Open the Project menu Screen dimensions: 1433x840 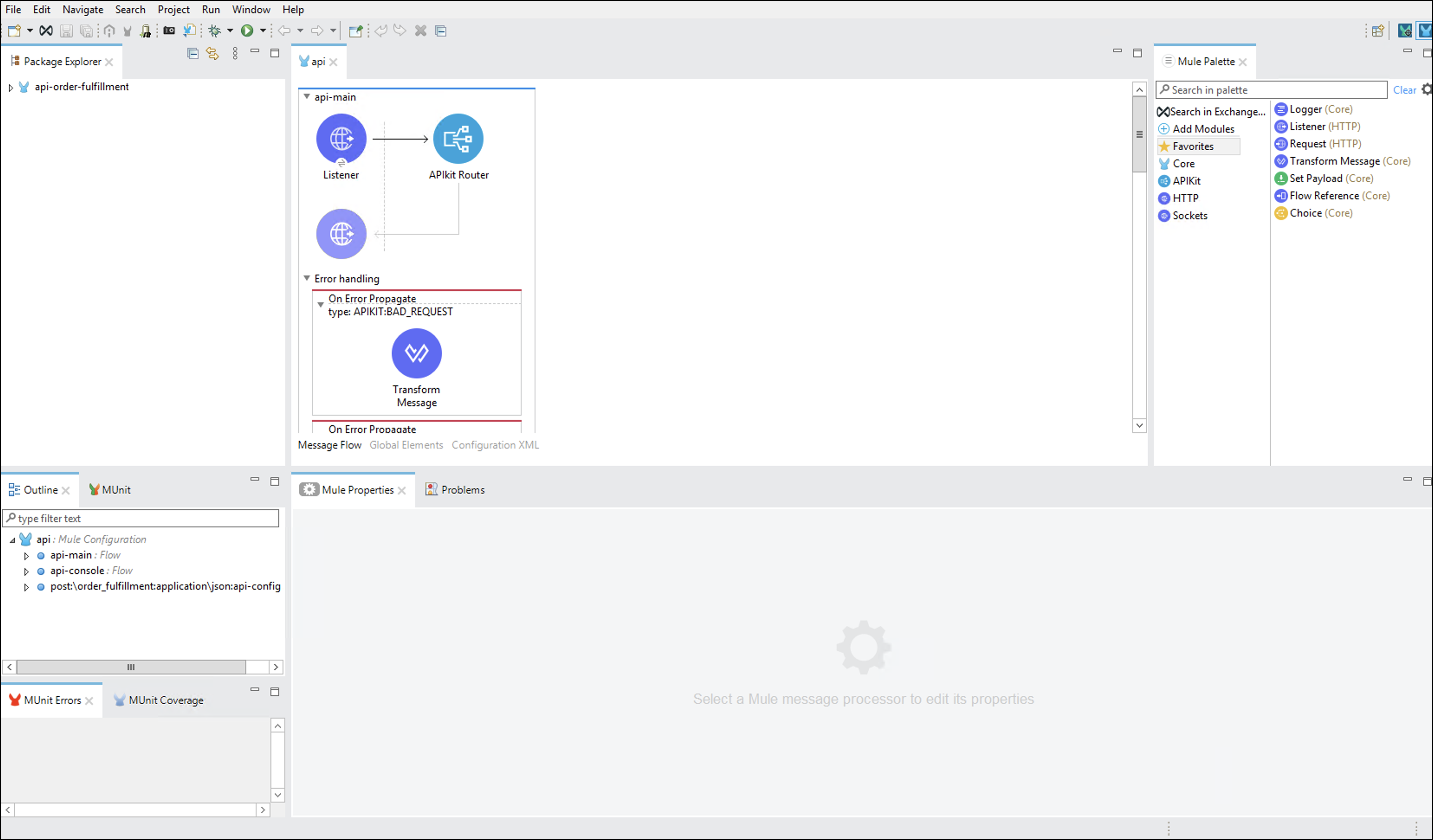tap(173, 9)
